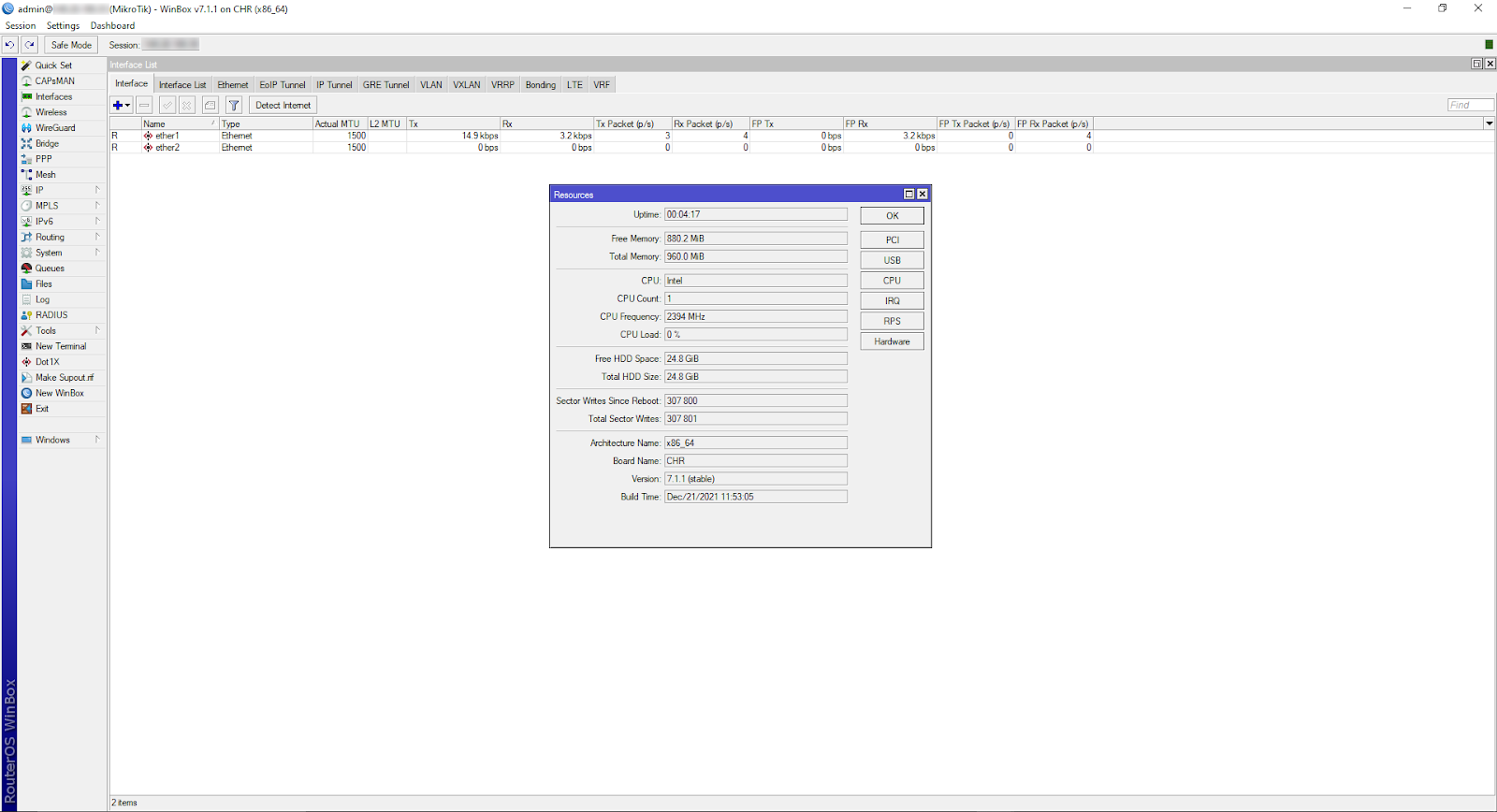Switch to the GRE Tunnel tab
The image size is (1497, 812).
385,85
